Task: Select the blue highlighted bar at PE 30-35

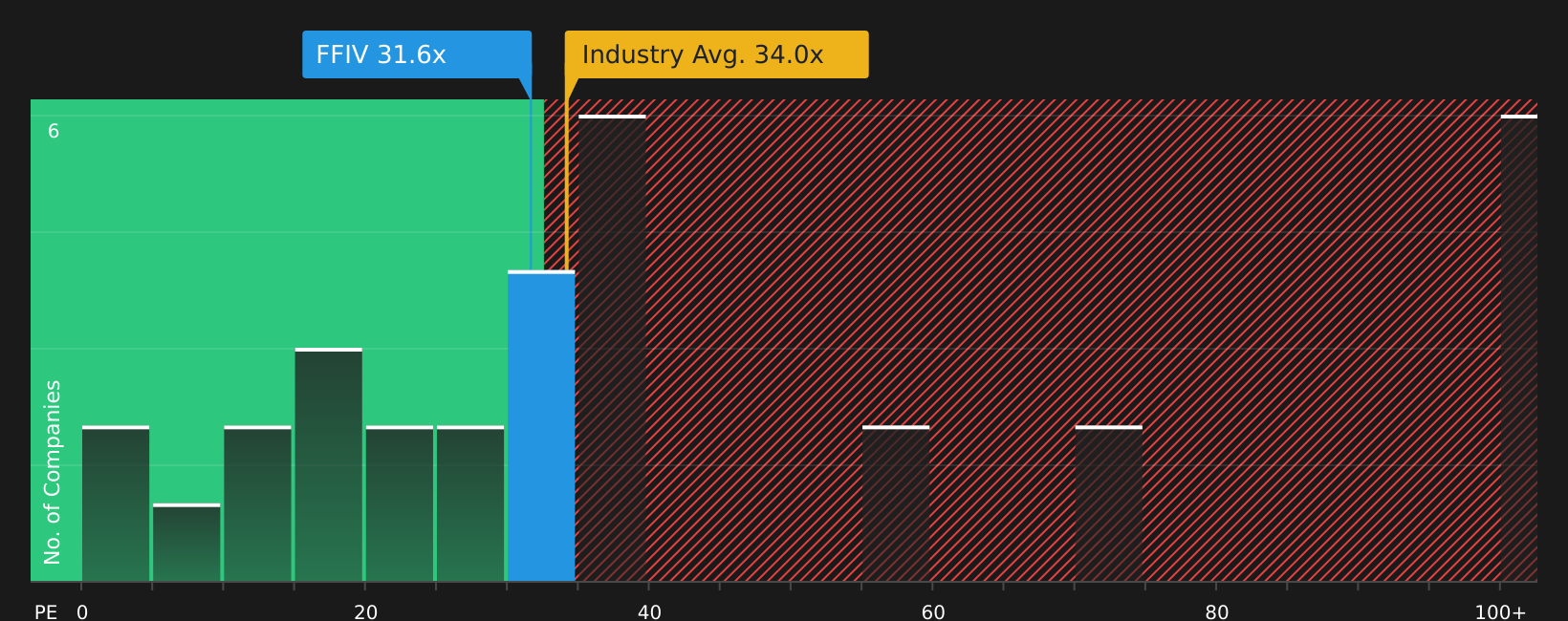Action: (541, 426)
